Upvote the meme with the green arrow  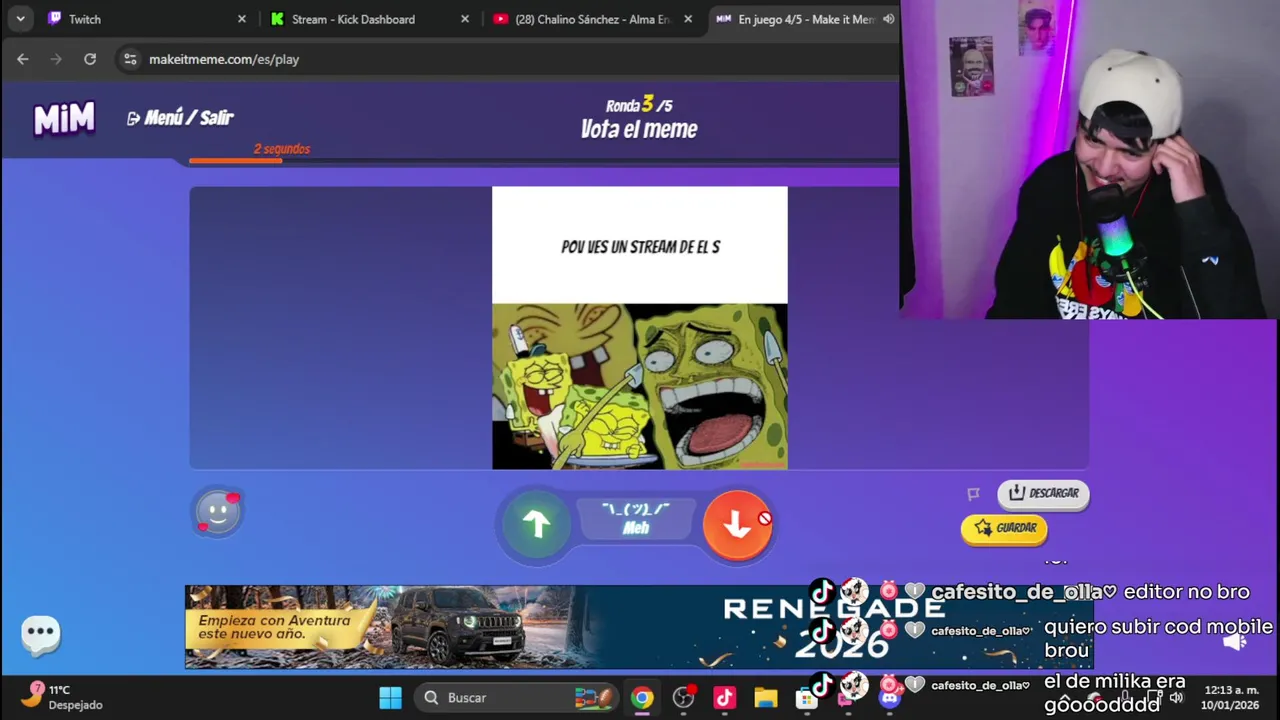click(x=537, y=523)
